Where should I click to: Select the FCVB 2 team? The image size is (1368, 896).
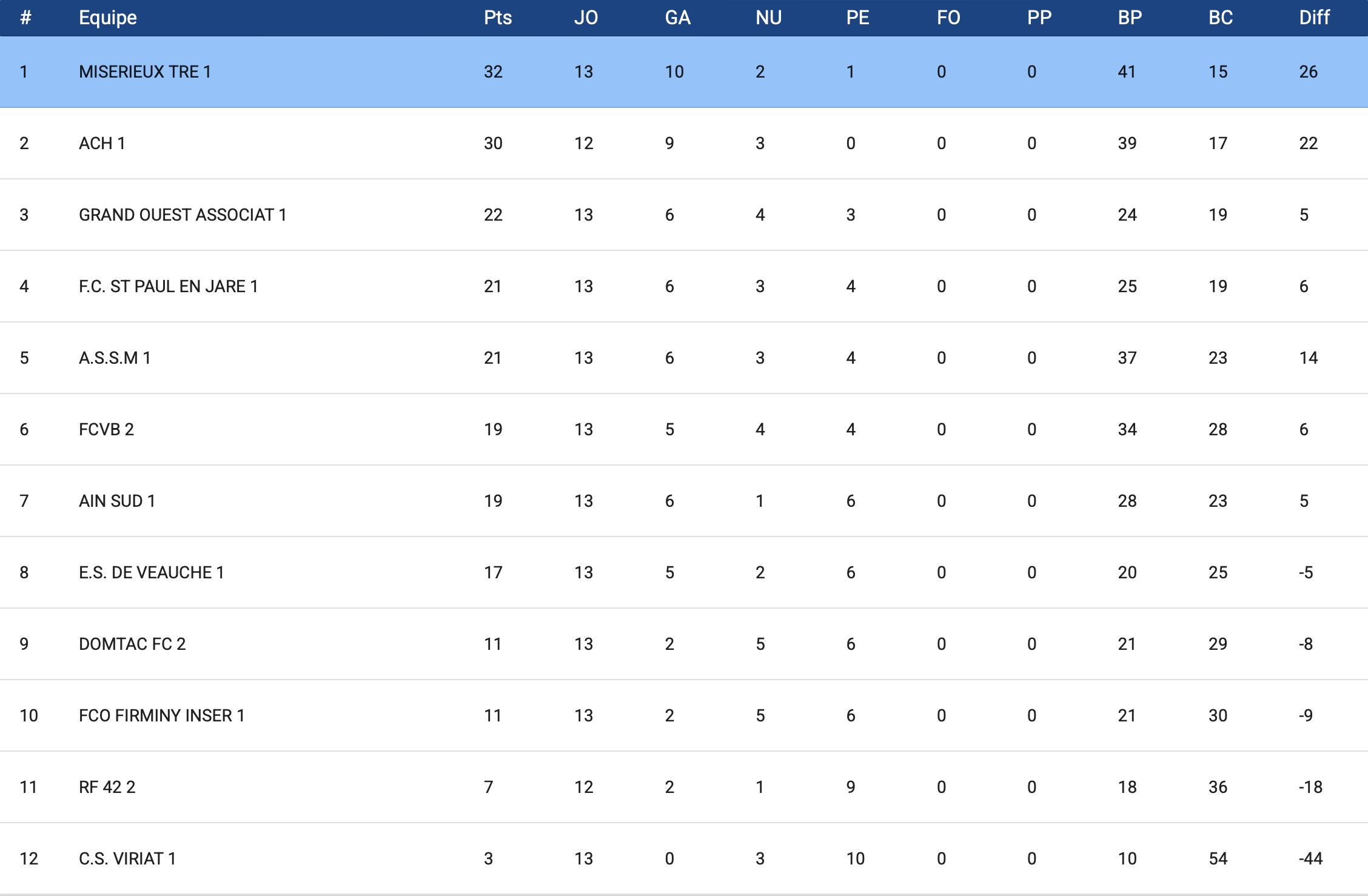click(106, 429)
